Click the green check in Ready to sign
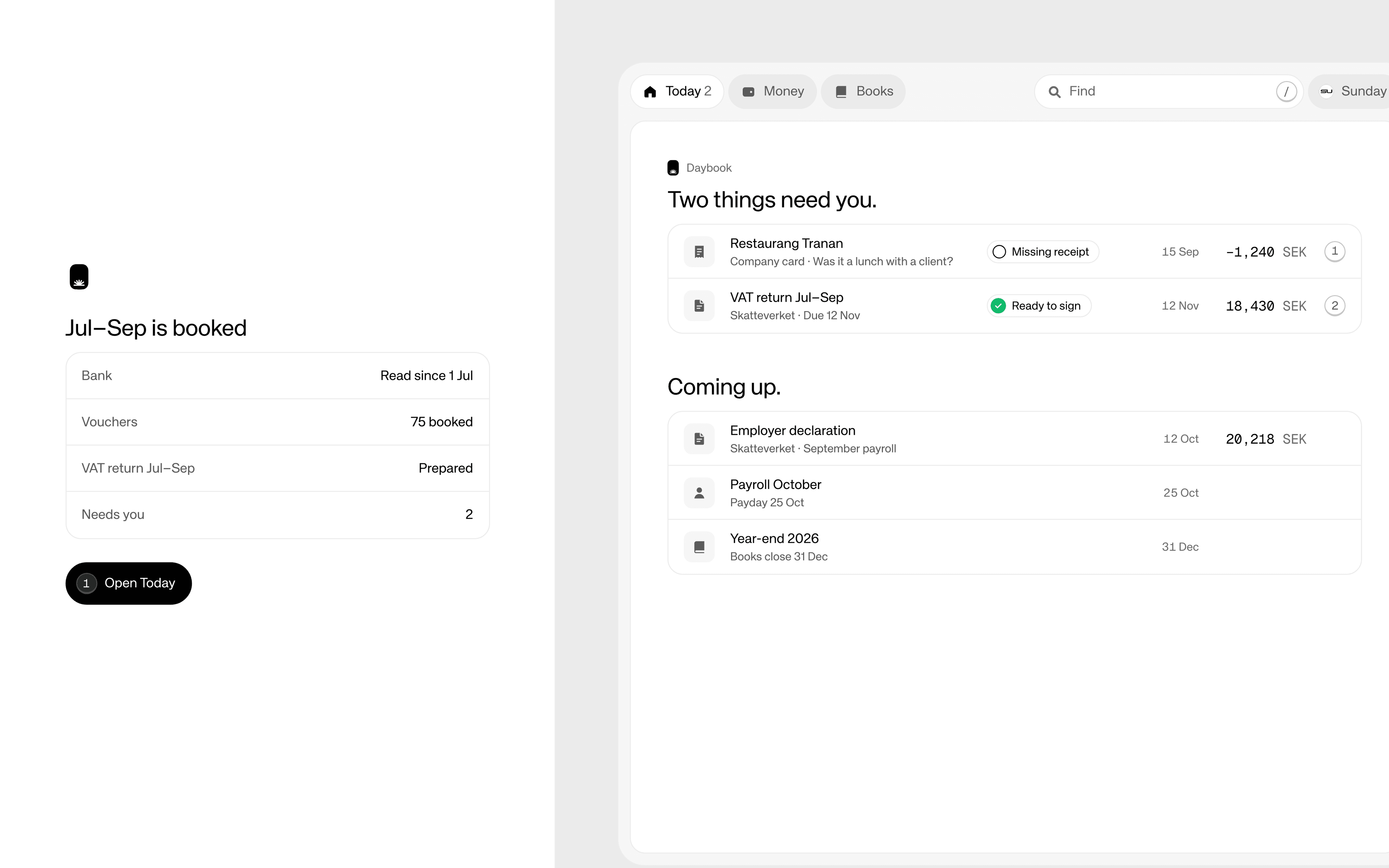The image size is (1389, 868). pos(999,306)
